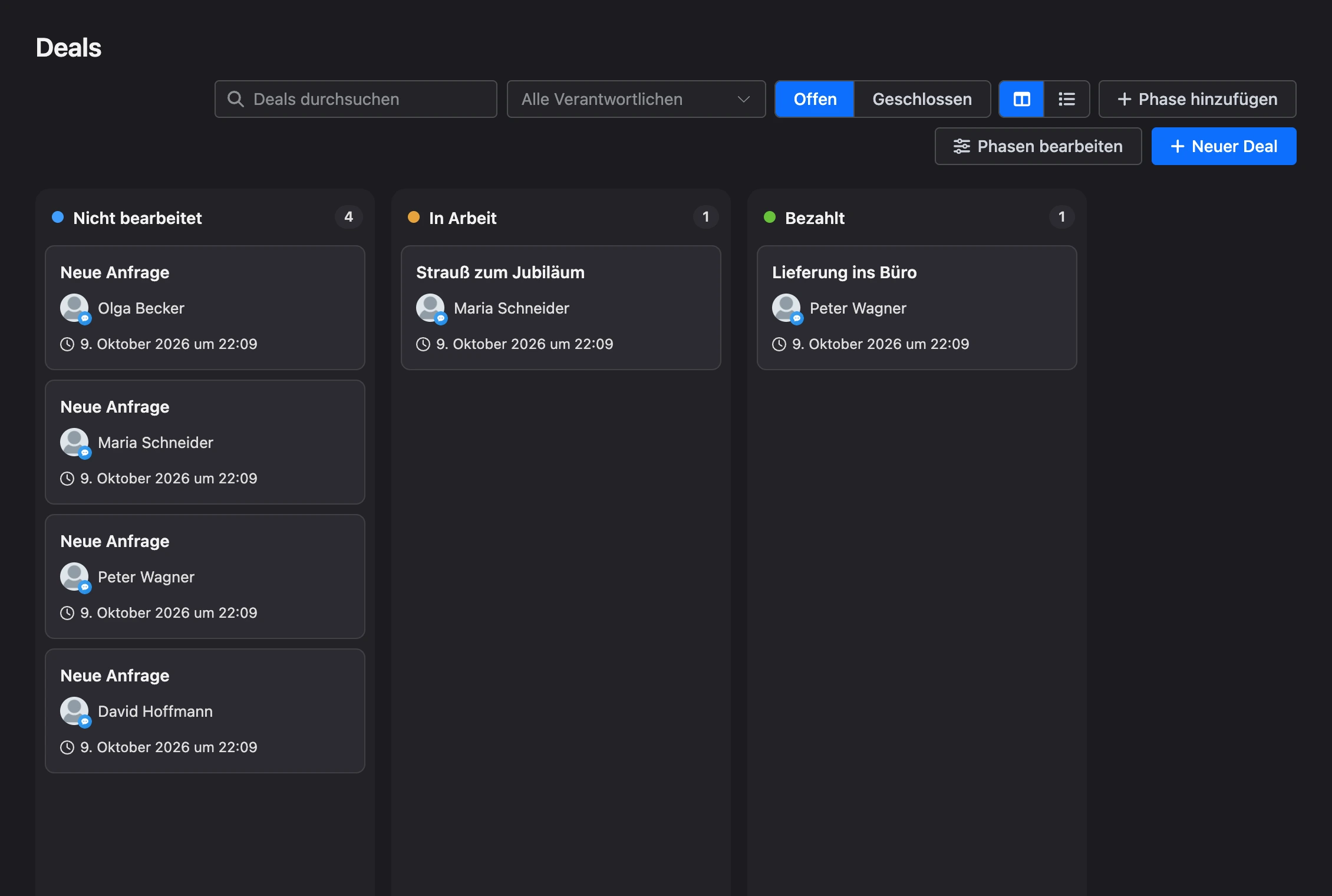Click clock icon on Olga Becker's card
Viewport: 1332px width, 896px height.
click(67, 344)
